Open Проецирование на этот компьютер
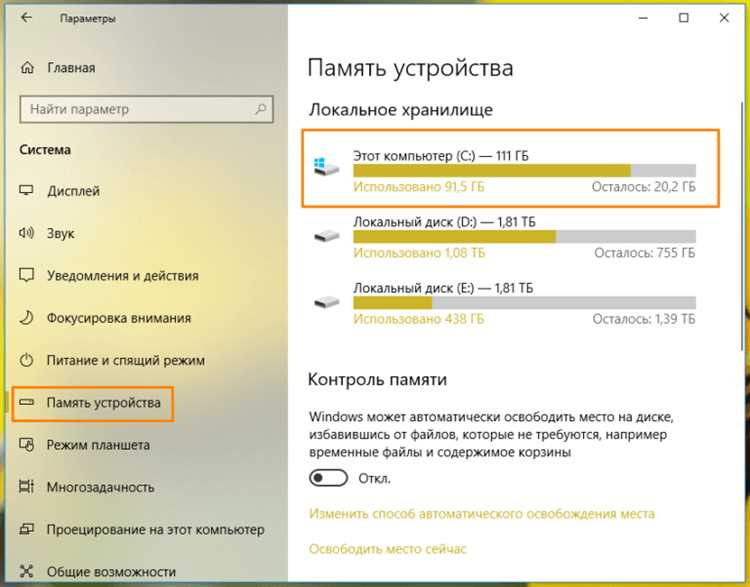 point(155,530)
